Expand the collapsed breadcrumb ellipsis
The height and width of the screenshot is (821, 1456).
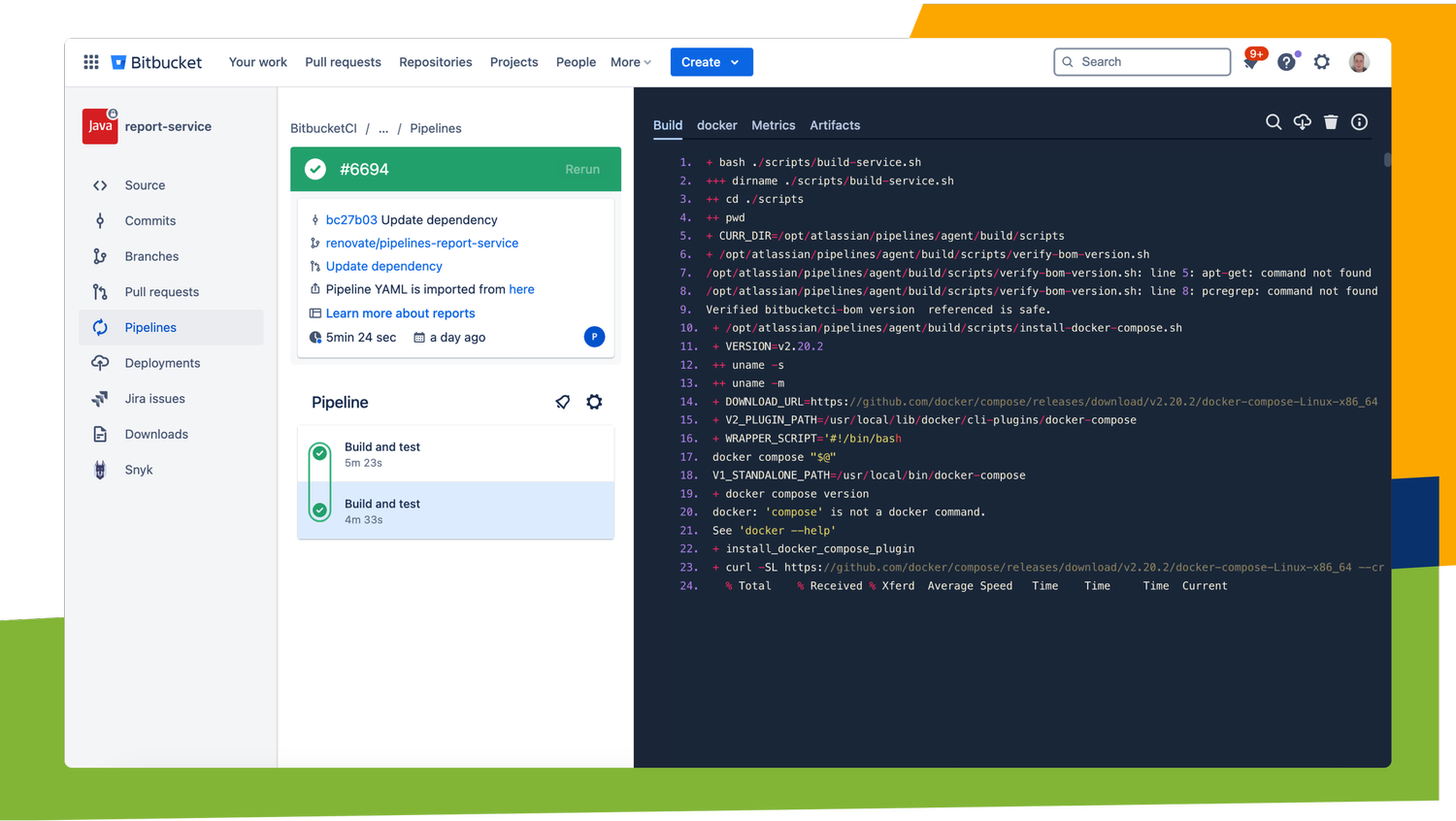382,128
